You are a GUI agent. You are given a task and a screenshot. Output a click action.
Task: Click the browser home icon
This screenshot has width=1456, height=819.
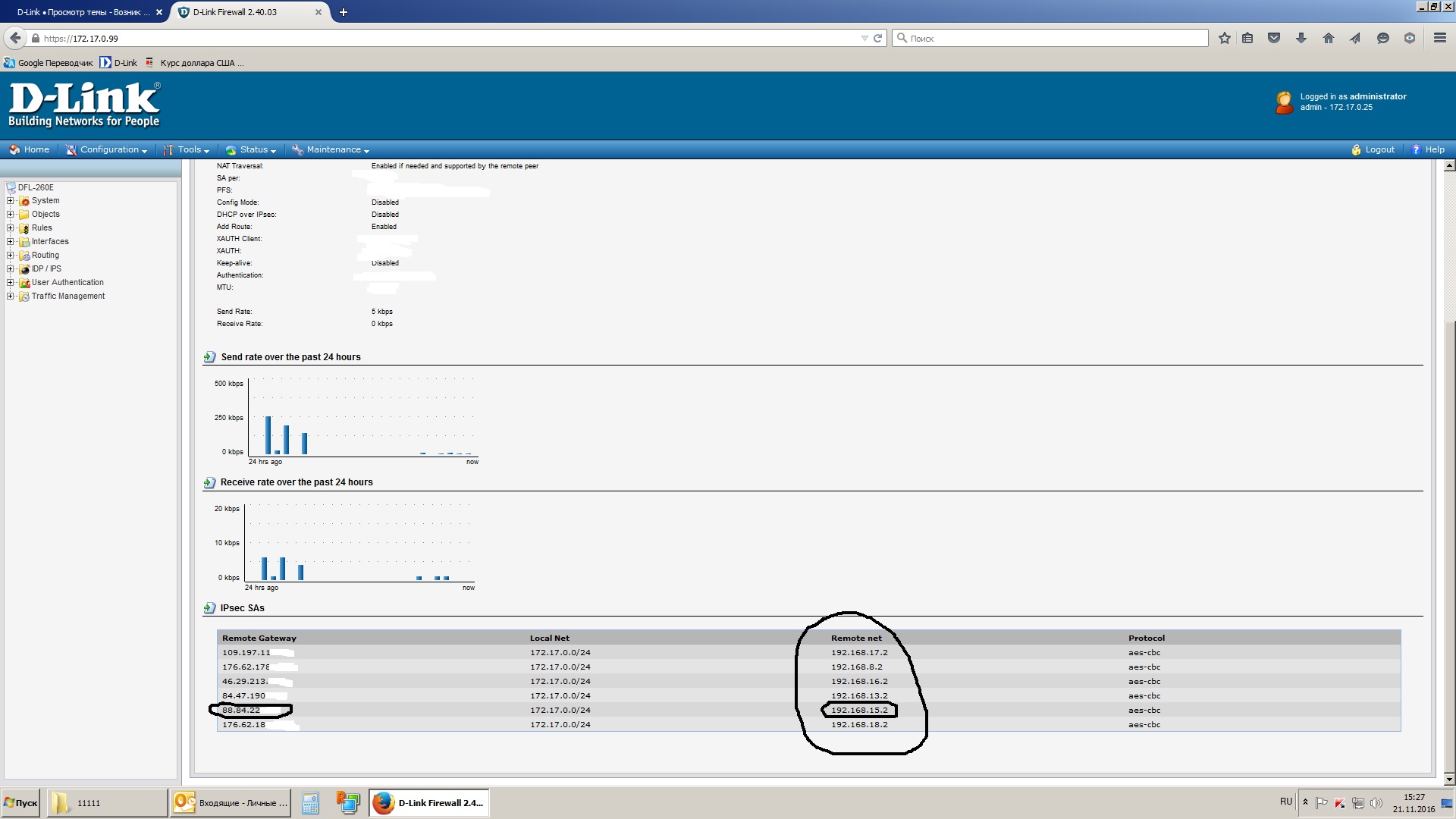(x=1328, y=38)
